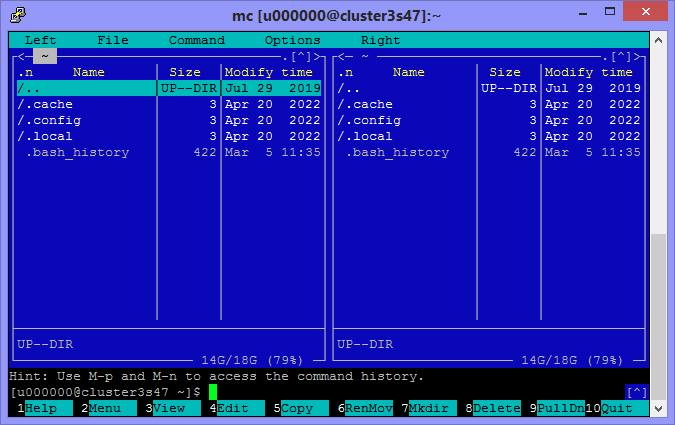Image resolution: width=675 pixels, height=425 pixels.
Task: Open the Right panel dropdown menu
Action: pos(380,40)
